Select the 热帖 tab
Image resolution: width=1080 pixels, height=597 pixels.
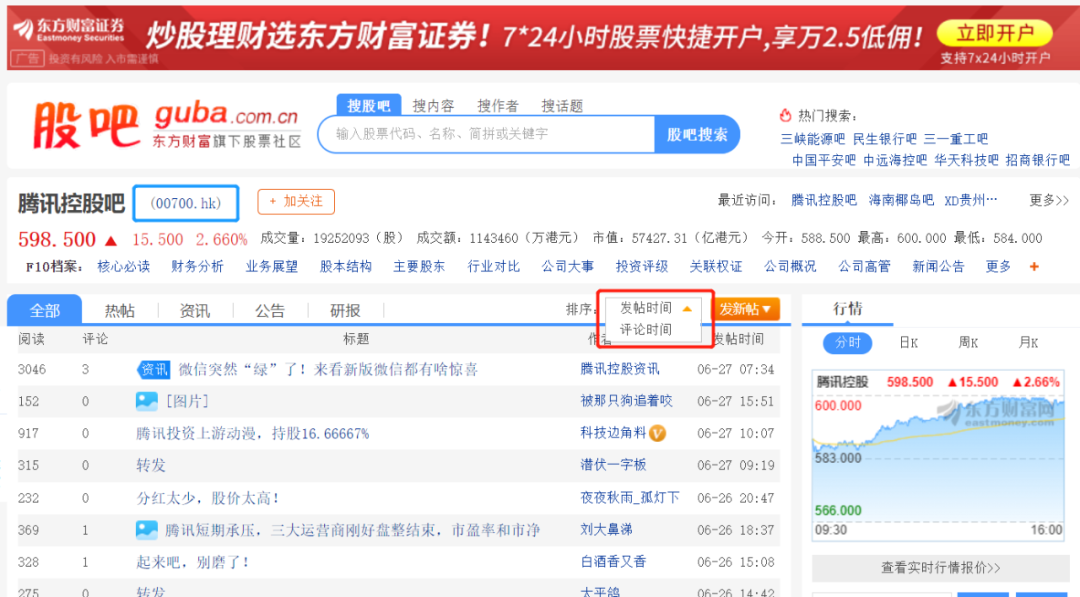coord(120,311)
